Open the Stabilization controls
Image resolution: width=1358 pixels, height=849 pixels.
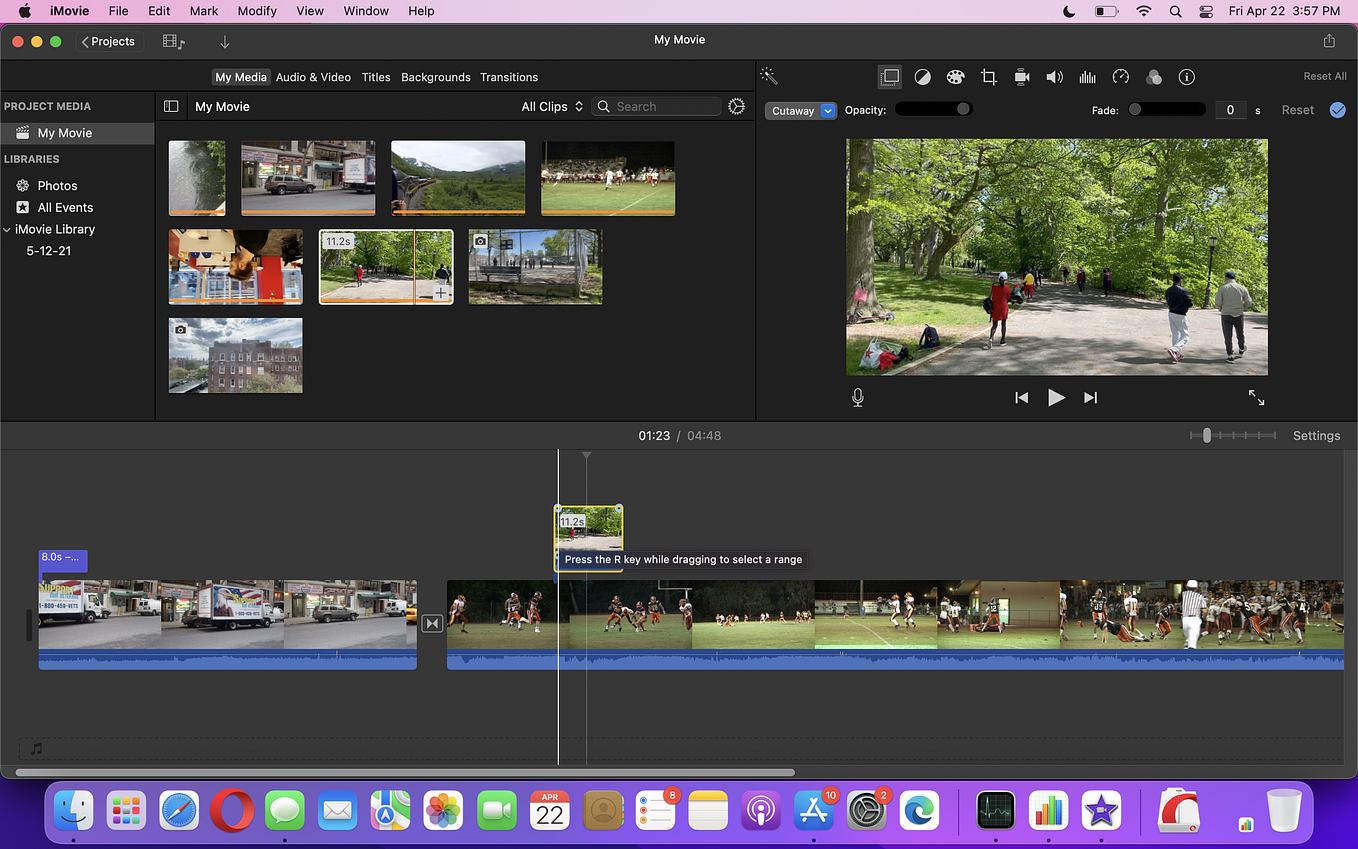click(1021, 76)
